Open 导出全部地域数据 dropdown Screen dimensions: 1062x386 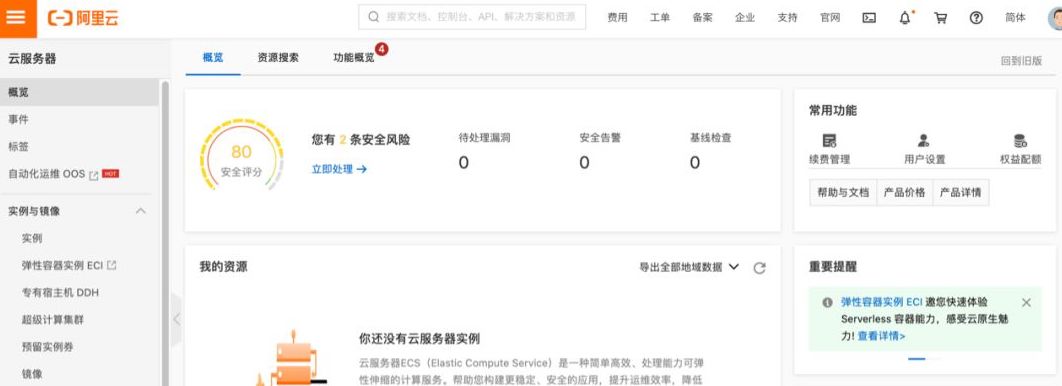point(689,267)
